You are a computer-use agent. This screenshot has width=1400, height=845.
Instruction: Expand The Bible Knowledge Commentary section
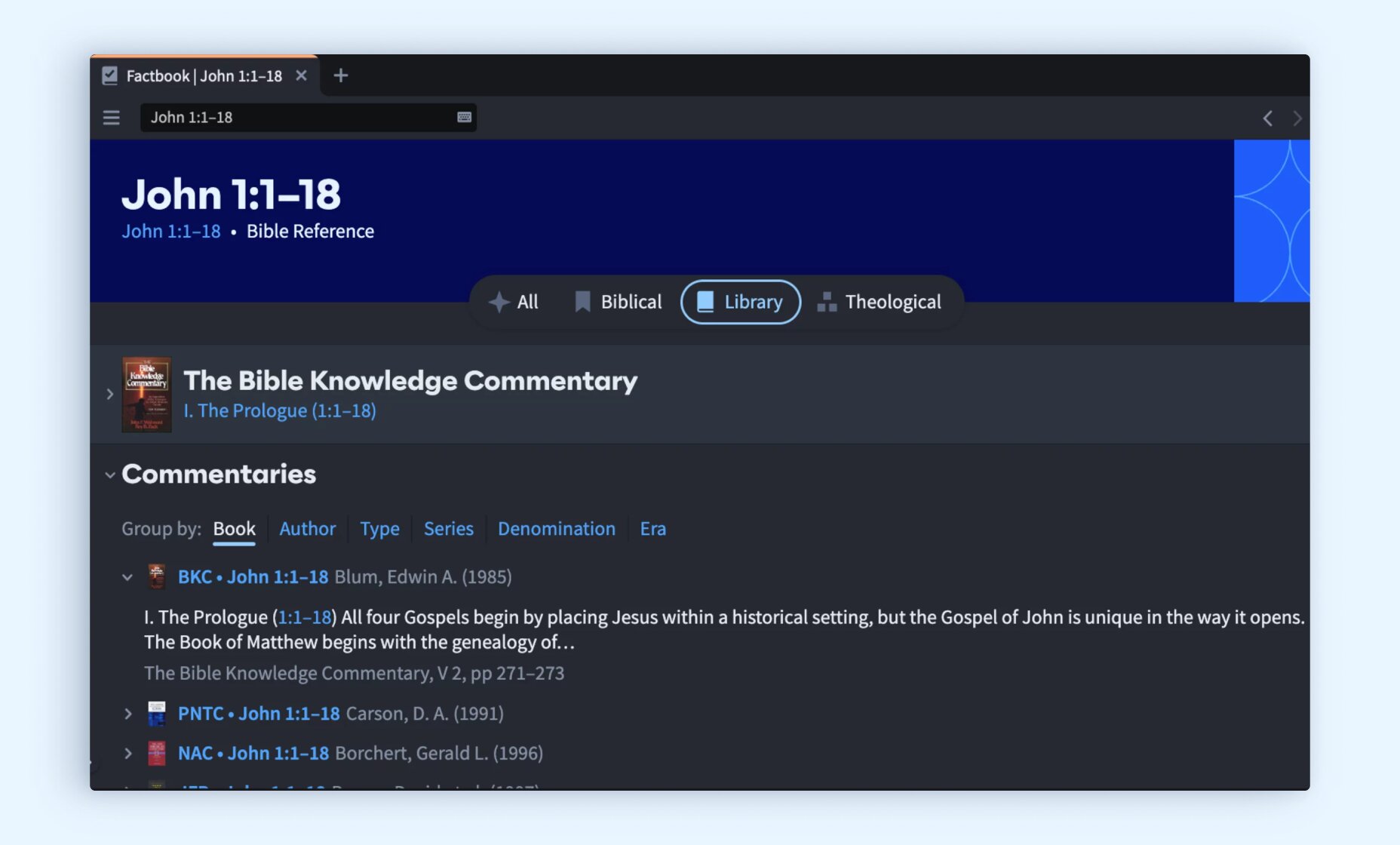(x=109, y=394)
